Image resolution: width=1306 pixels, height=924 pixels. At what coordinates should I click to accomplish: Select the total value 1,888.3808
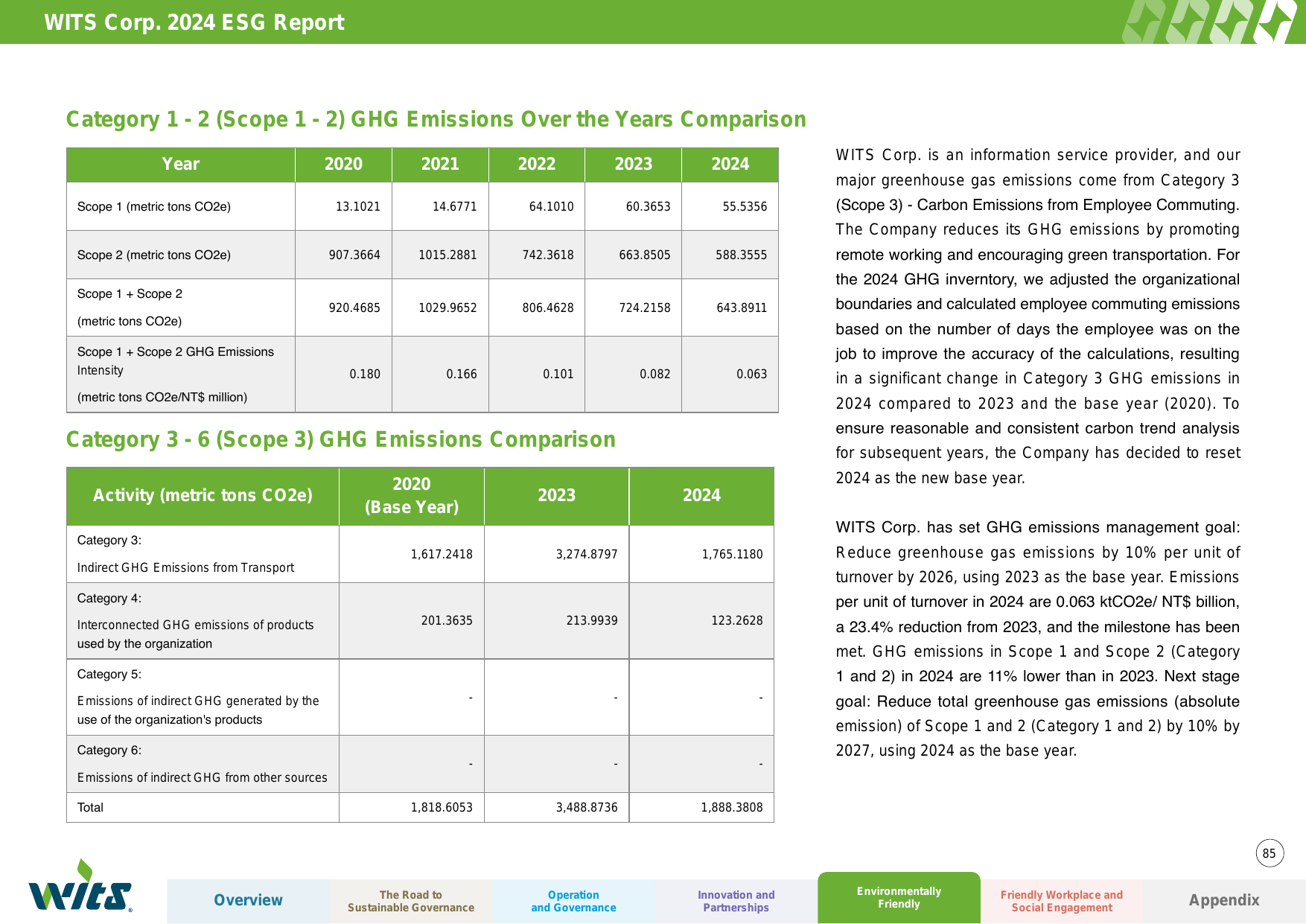tap(732, 807)
